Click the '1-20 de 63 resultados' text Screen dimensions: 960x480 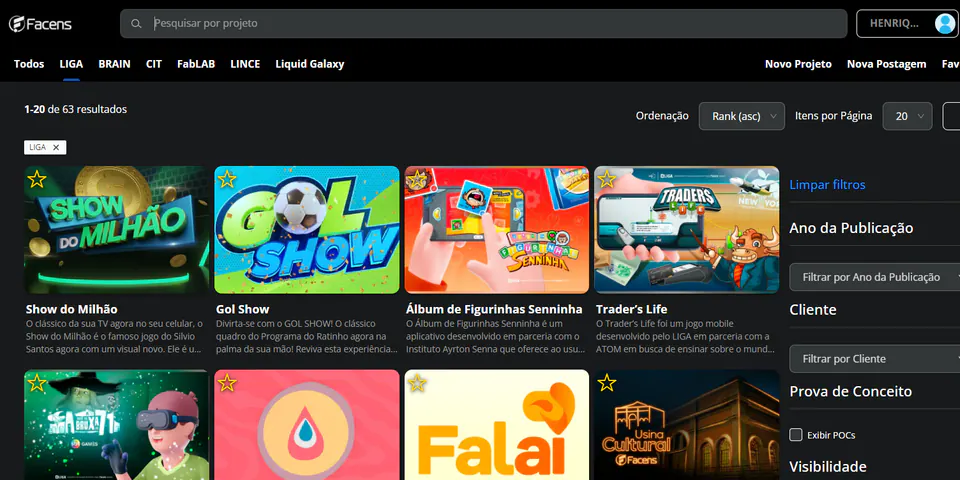click(75, 110)
